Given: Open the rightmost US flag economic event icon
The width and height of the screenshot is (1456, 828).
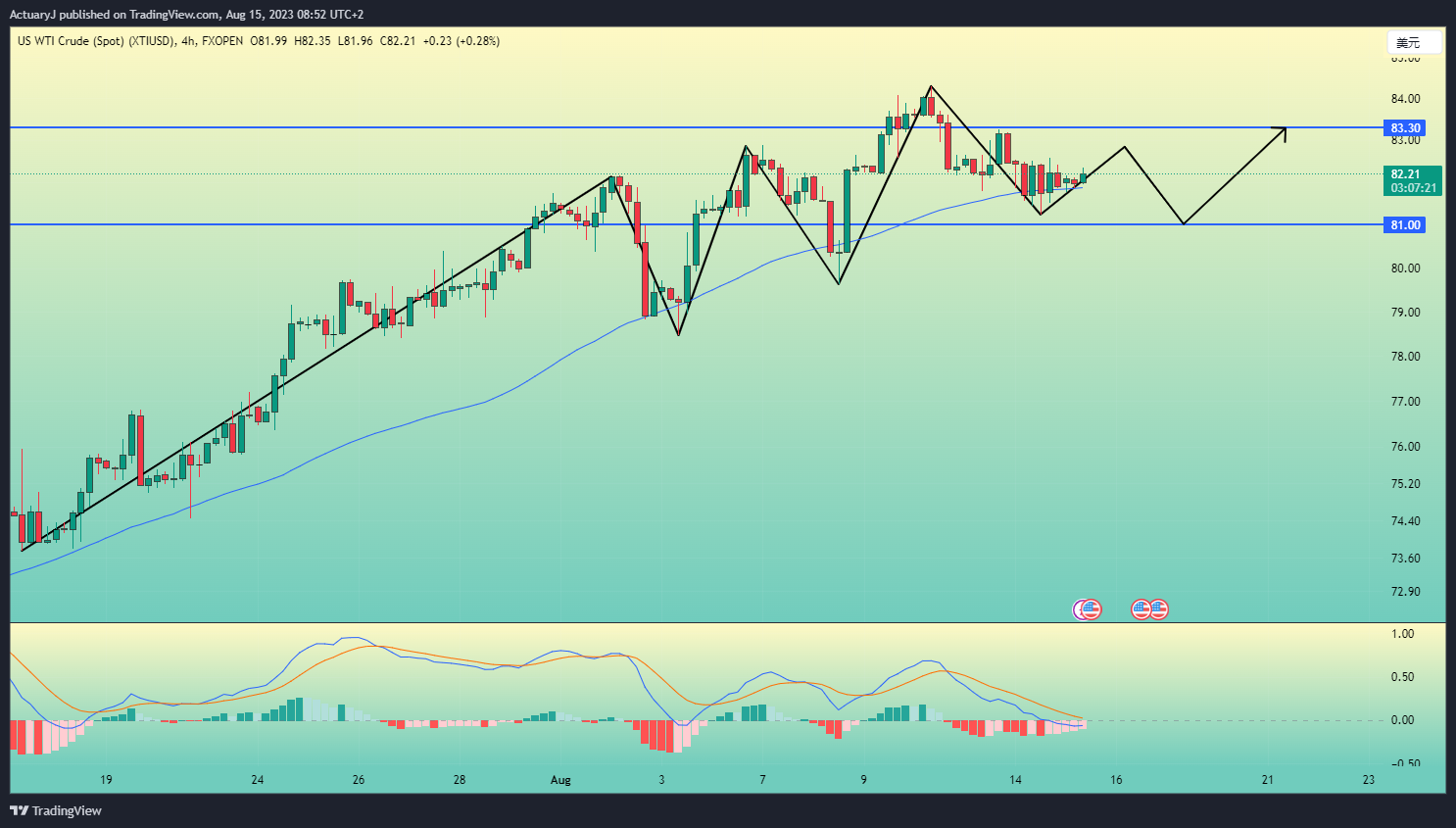Looking at the screenshot, I should (1159, 609).
